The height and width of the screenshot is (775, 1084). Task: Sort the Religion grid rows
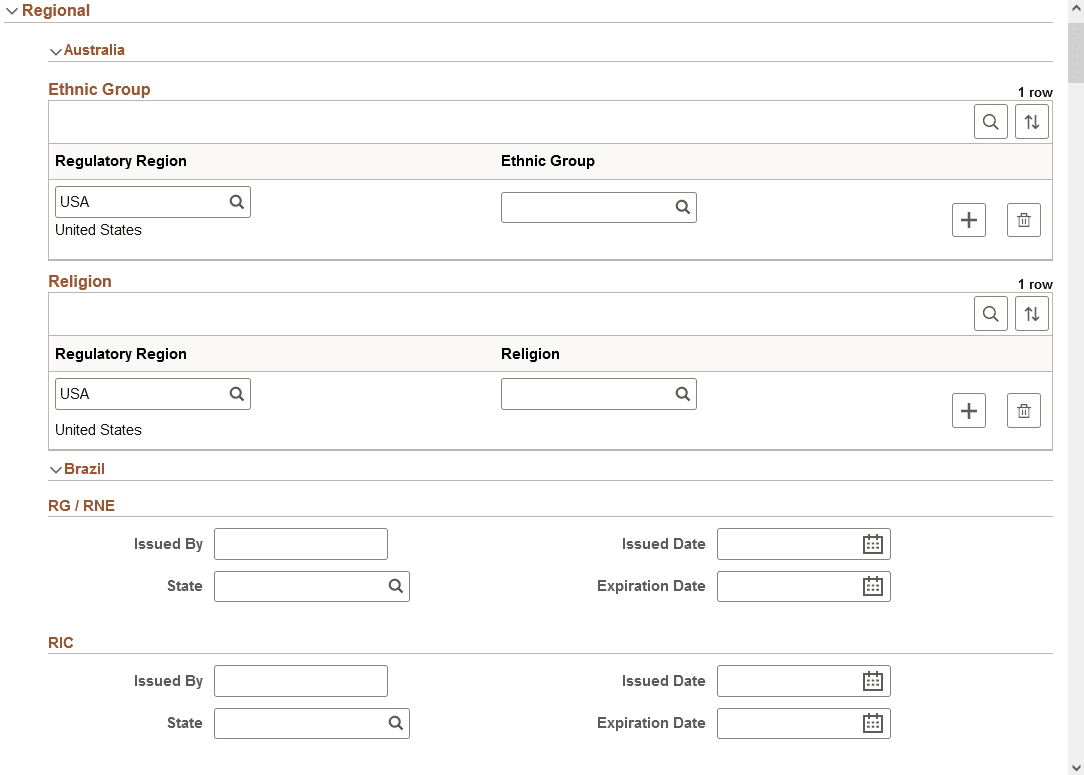pyautogui.click(x=1031, y=313)
